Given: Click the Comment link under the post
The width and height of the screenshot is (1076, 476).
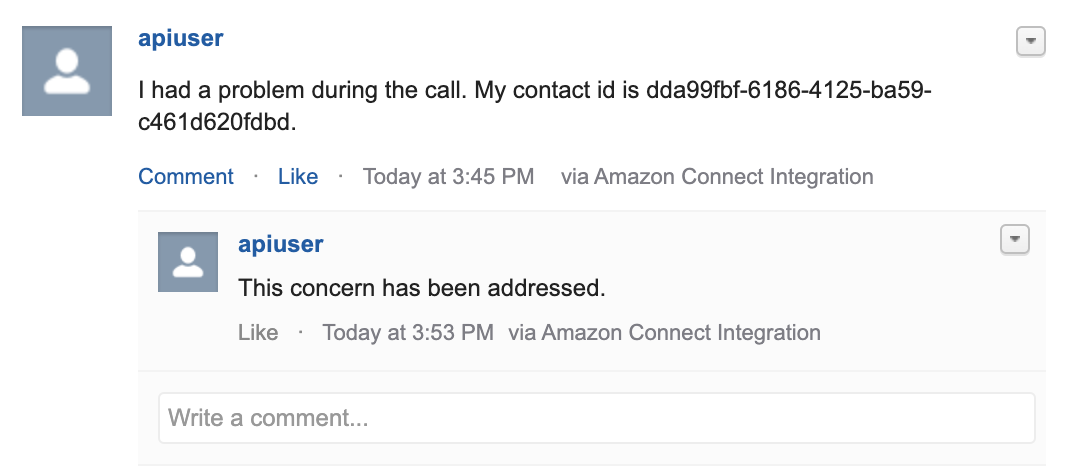Looking at the screenshot, I should (186, 176).
